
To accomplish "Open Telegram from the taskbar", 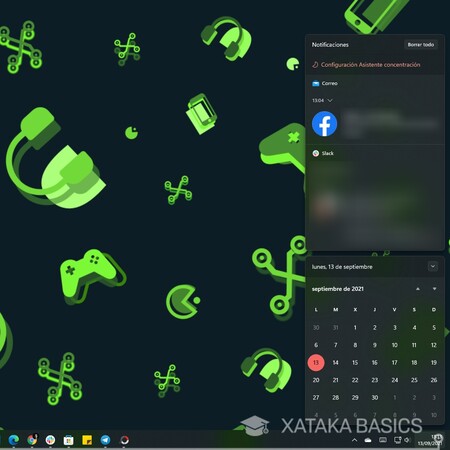I will coord(105,440).
